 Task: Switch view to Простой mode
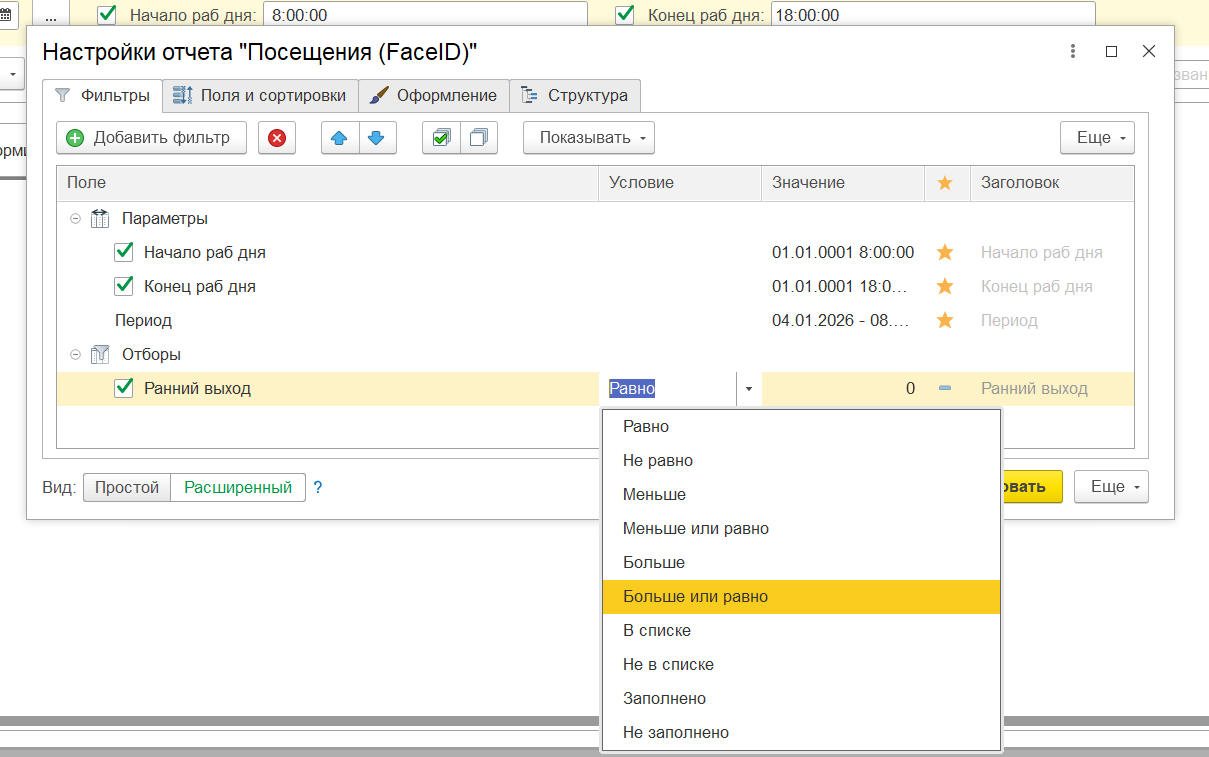point(127,488)
